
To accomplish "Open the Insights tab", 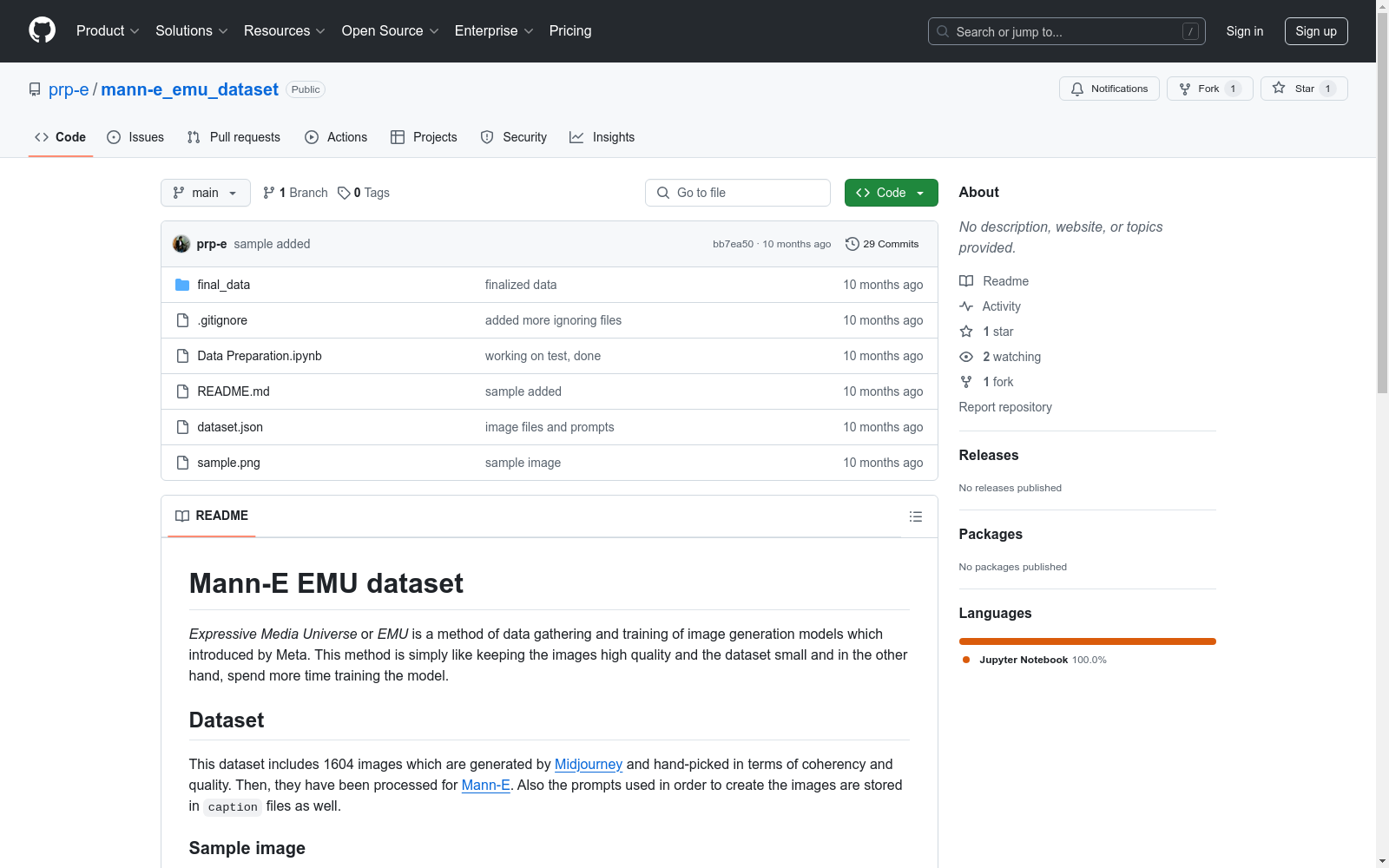I will [602, 137].
